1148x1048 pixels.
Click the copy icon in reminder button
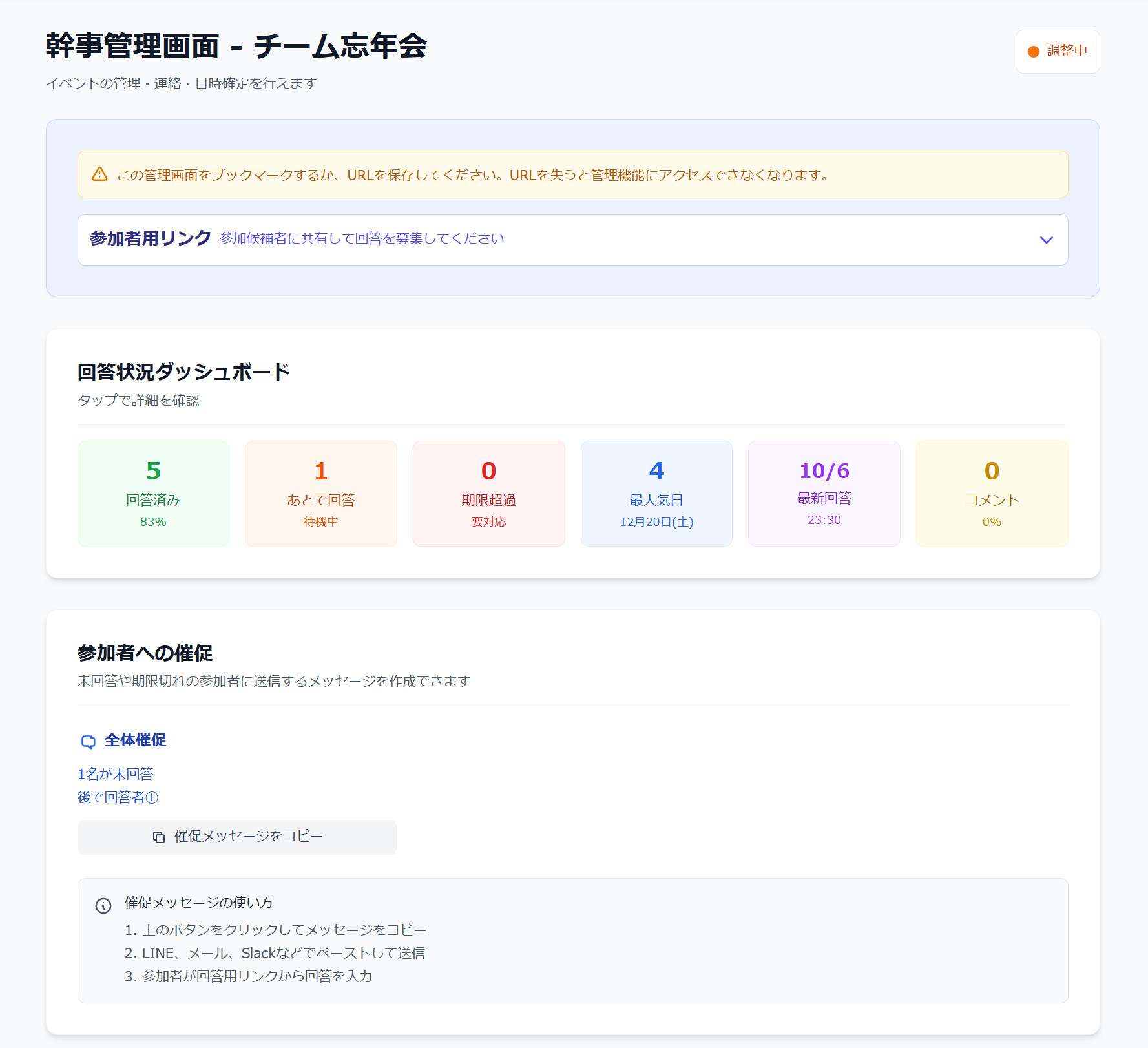pyautogui.click(x=159, y=837)
